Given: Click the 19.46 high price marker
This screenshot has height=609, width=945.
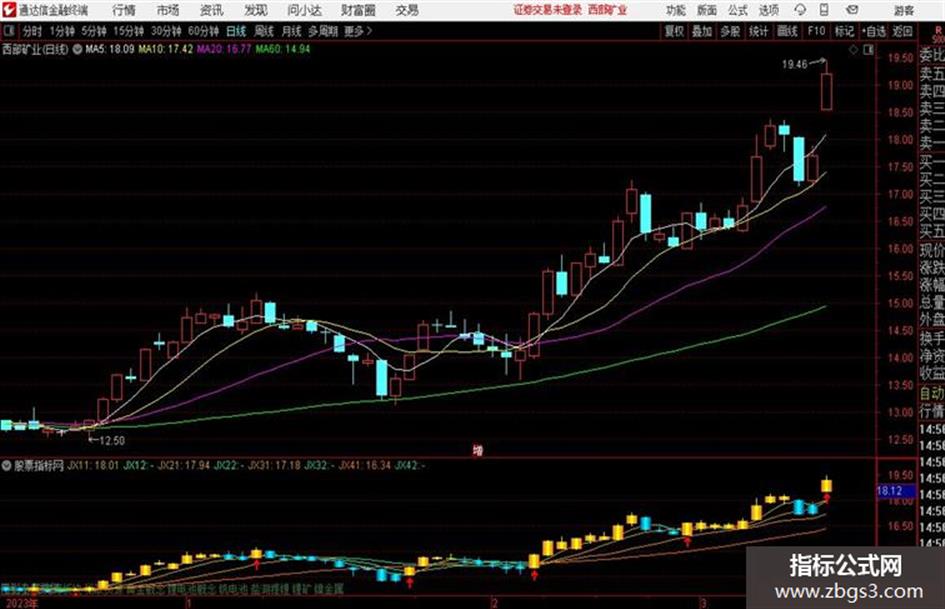Looking at the screenshot, I should pos(794,64).
